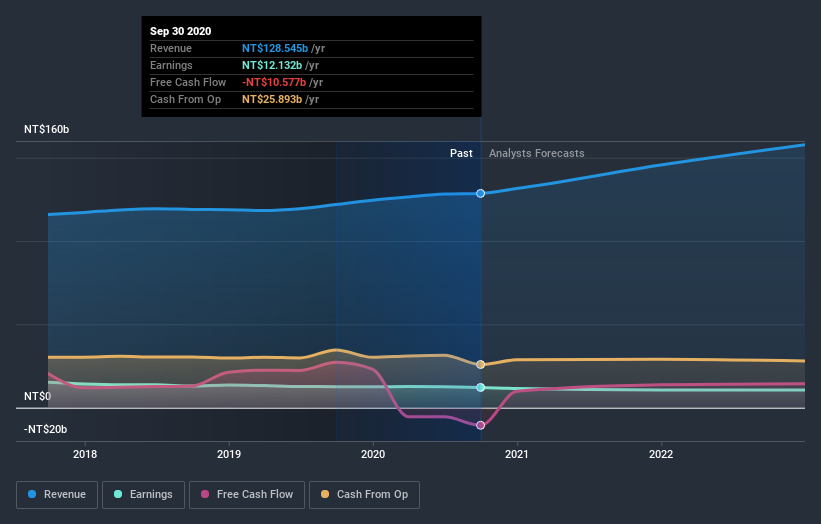The image size is (821, 524).
Task: Toggle the Cash From Op legend button
Action: click(x=364, y=495)
